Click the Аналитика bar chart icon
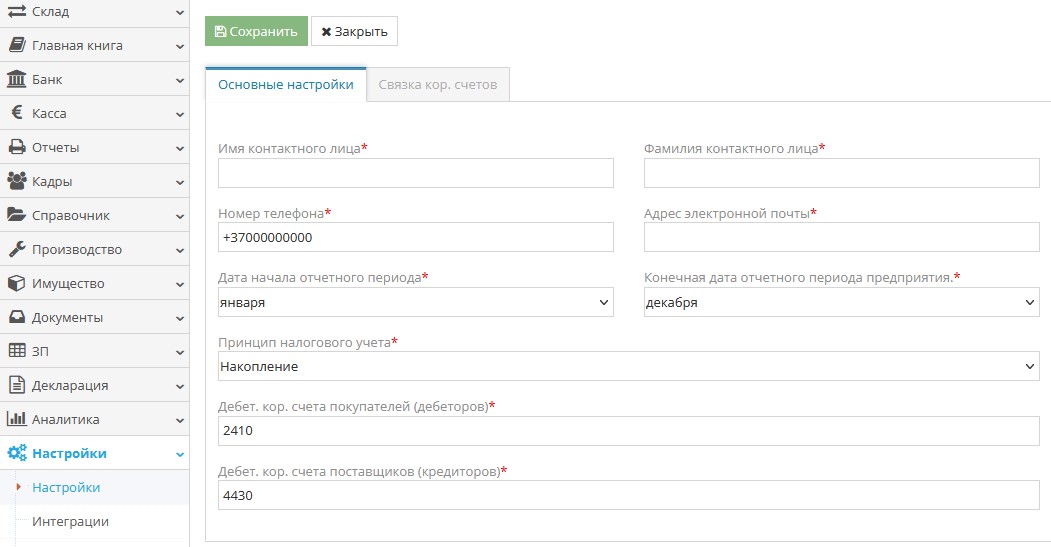 tap(16, 419)
